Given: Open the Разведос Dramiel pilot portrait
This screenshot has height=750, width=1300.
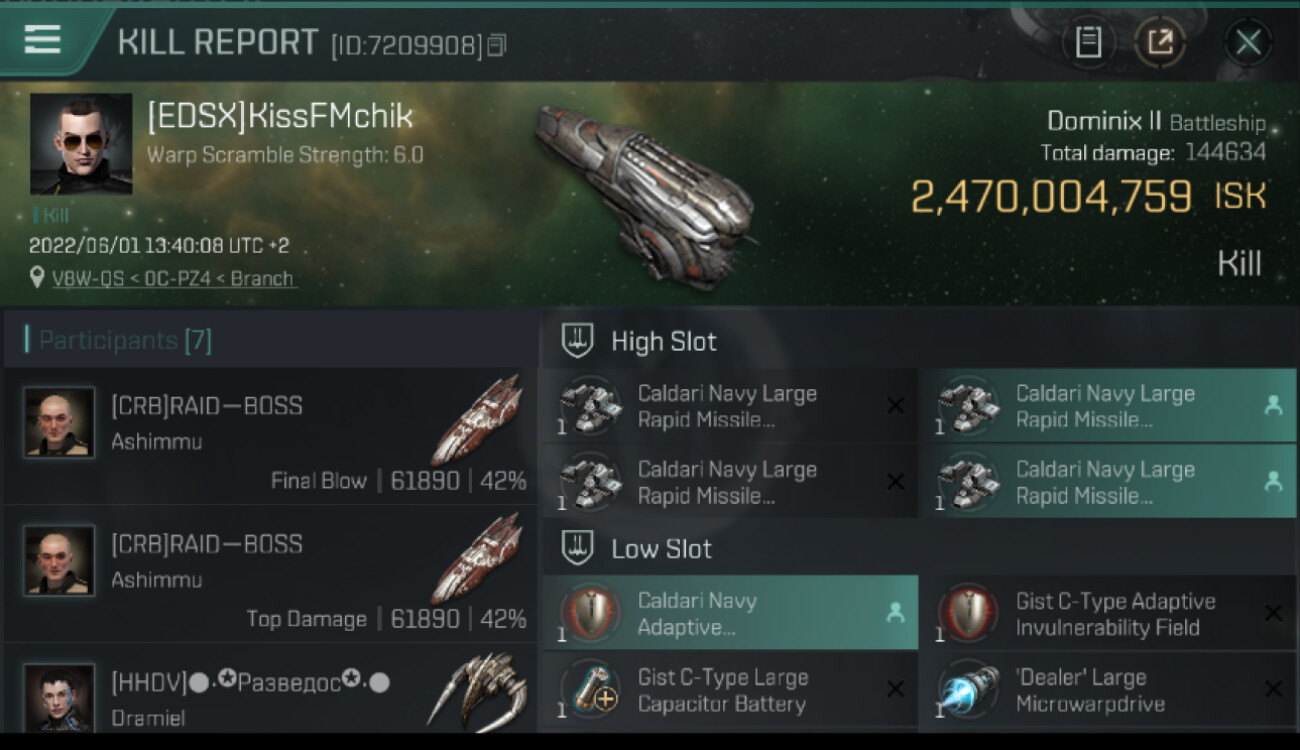Looking at the screenshot, I should [59, 696].
